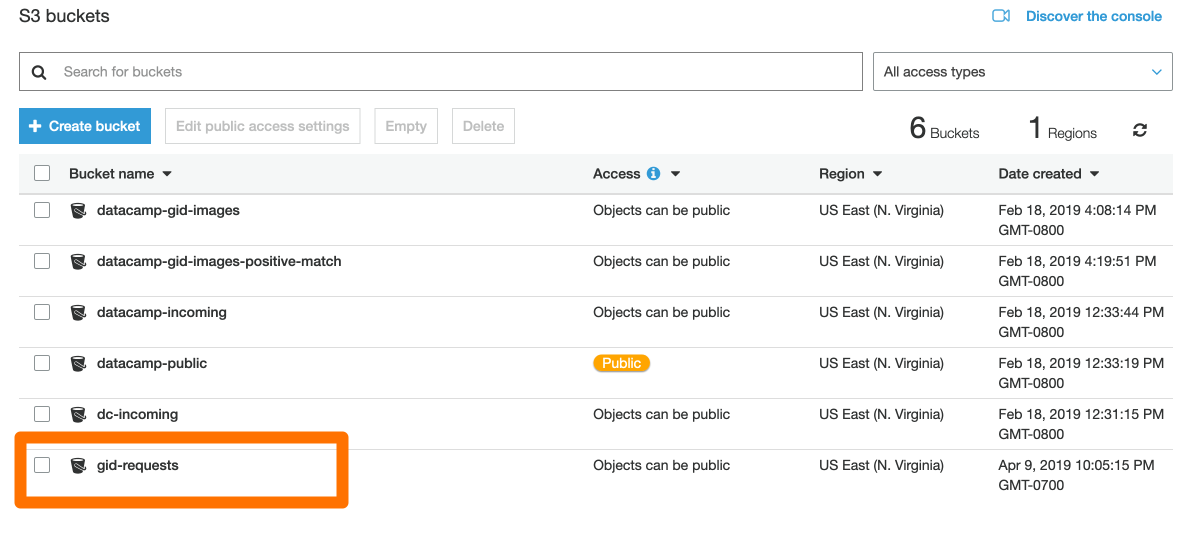The width and height of the screenshot is (1195, 544).
Task: Sort by Access column arrow
Action: point(674,174)
